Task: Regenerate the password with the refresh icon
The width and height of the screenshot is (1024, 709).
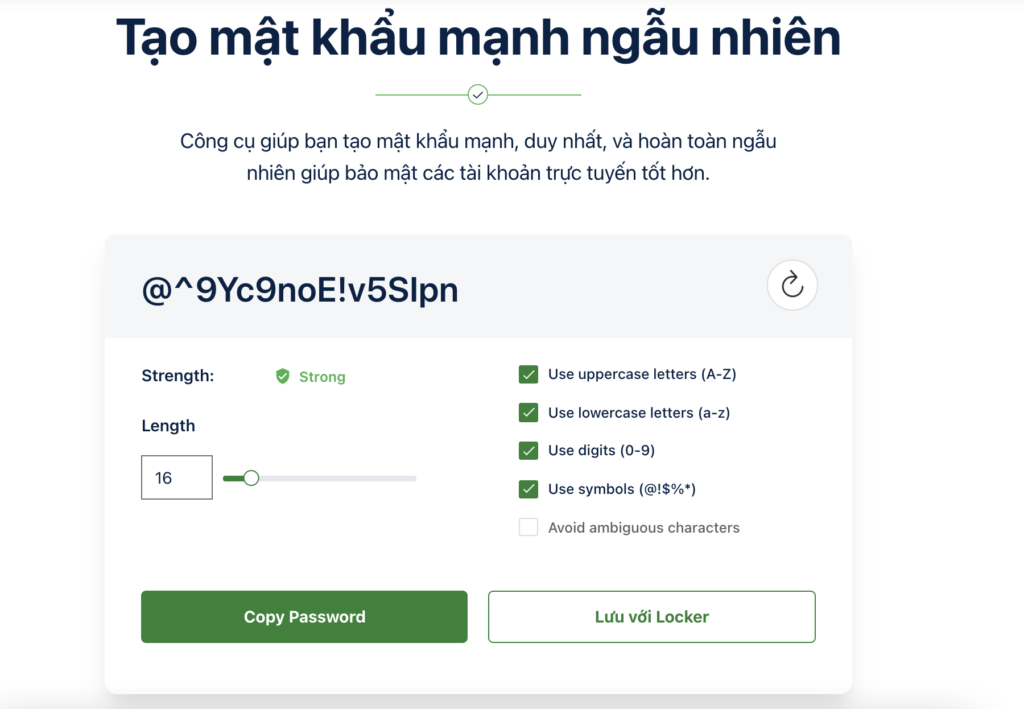Action: [x=792, y=285]
